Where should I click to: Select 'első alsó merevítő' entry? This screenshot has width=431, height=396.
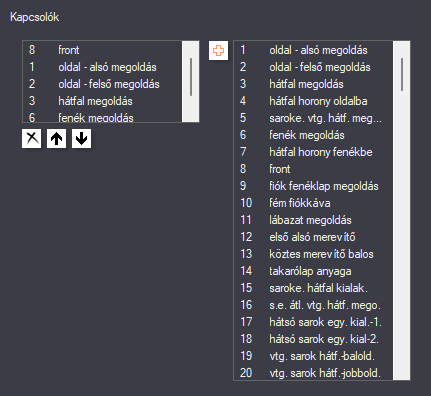(313, 237)
